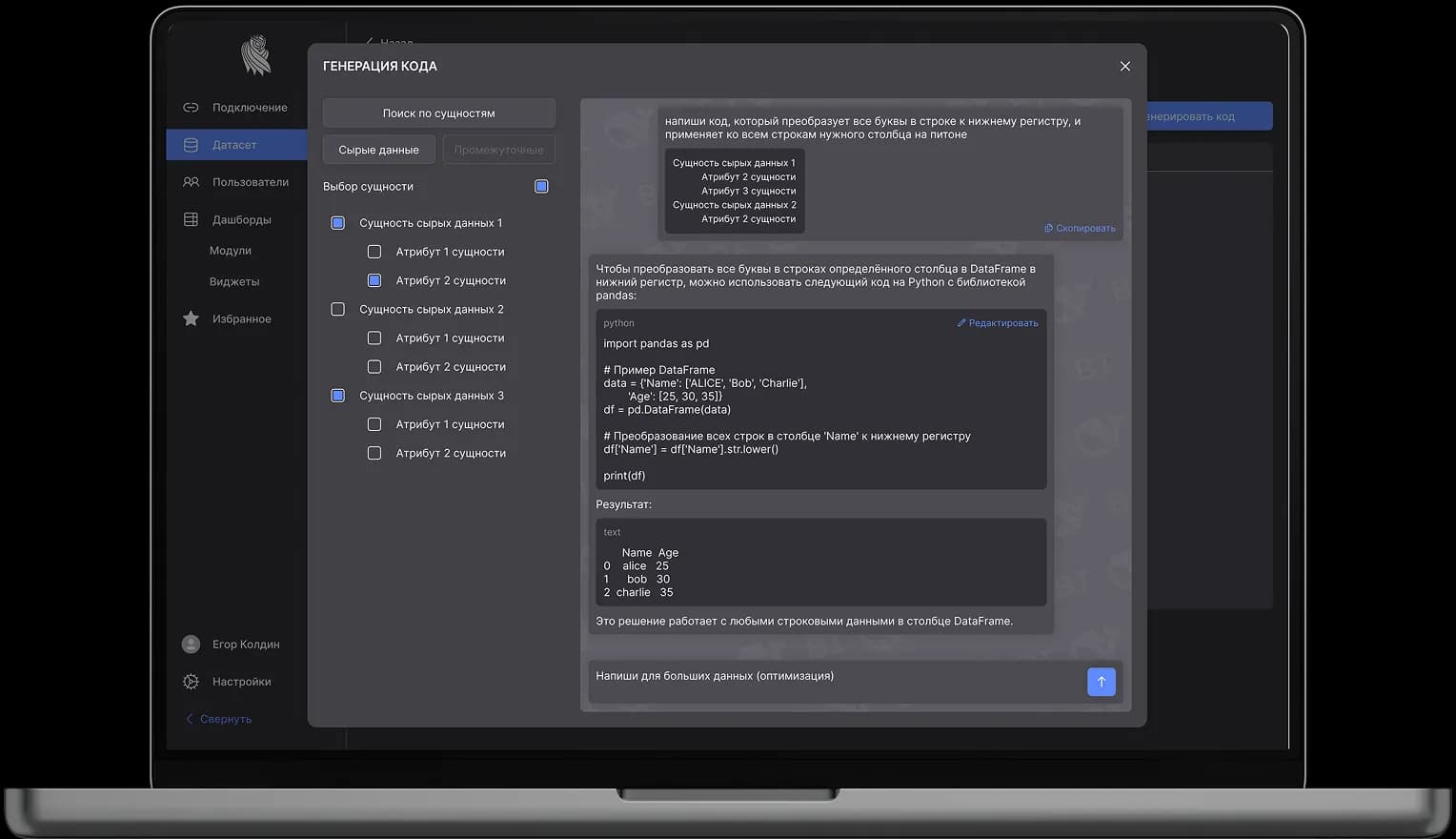Click Редактировать link on python code
The width and height of the screenshot is (1456, 839).
coord(998,323)
